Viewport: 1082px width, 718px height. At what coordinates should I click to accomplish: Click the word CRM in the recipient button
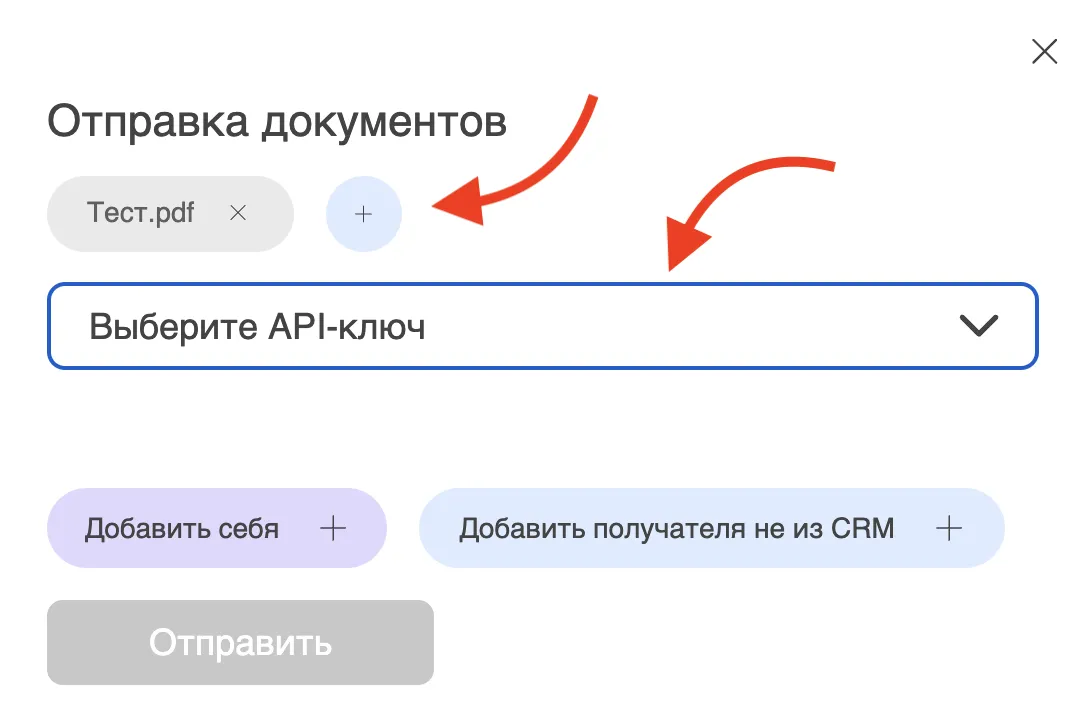(862, 528)
